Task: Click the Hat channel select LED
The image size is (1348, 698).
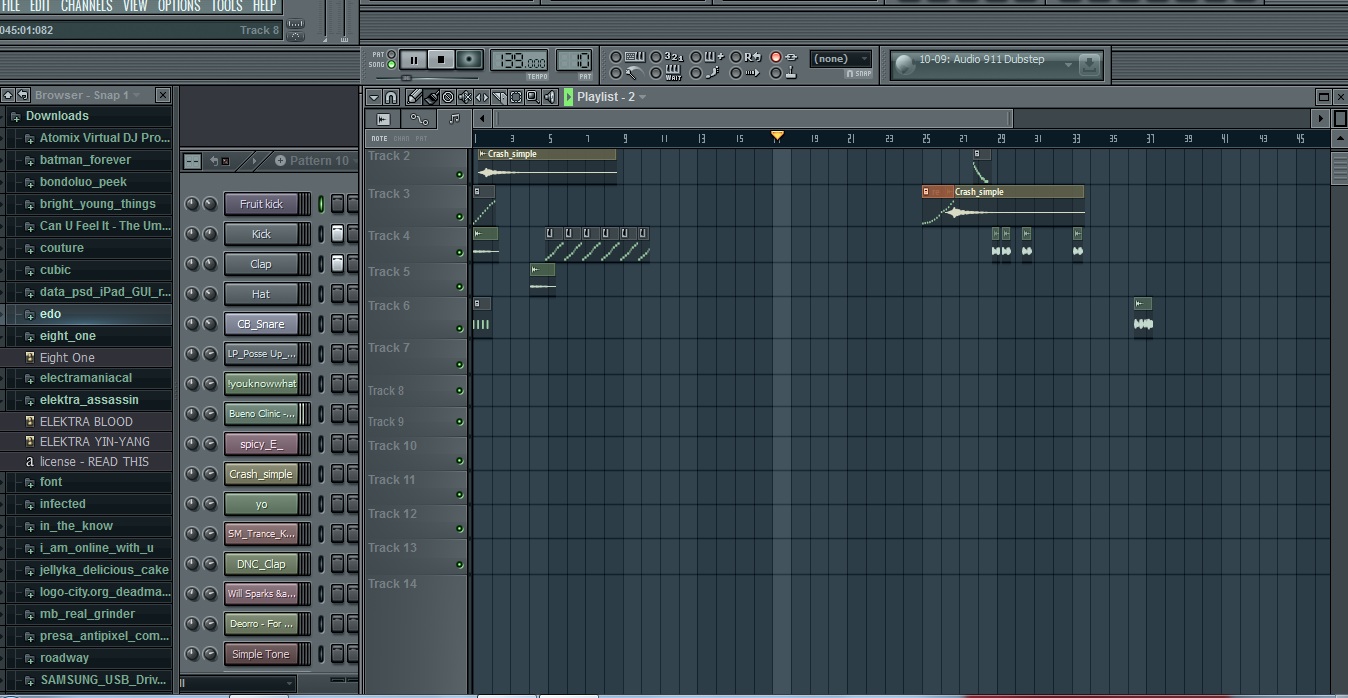Action: pyautogui.click(x=321, y=294)
